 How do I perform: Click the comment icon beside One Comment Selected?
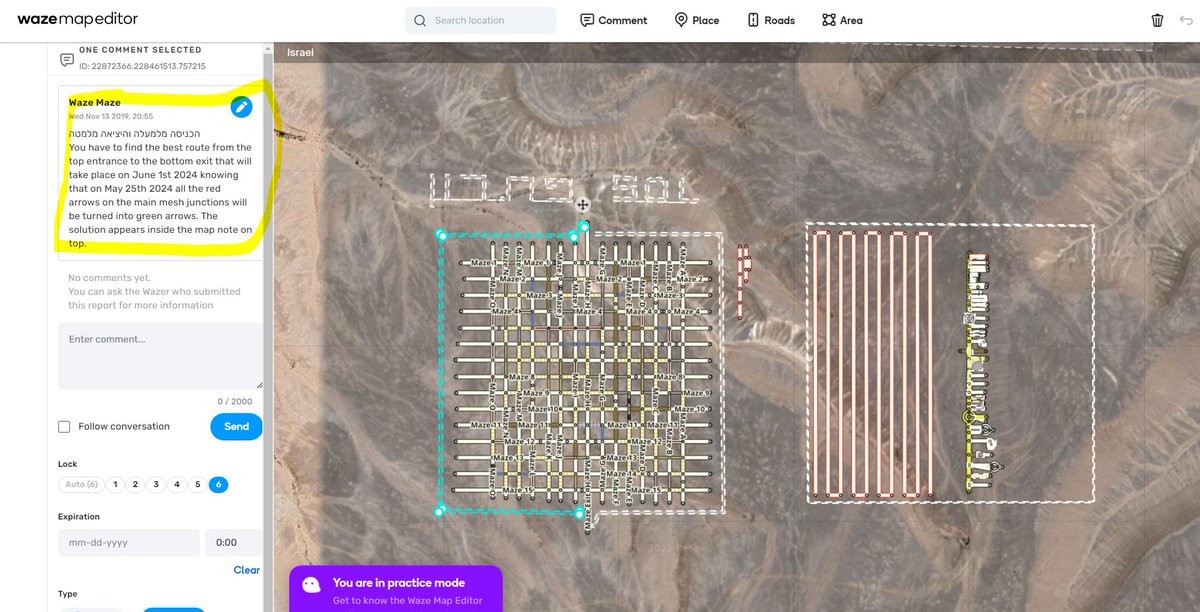pos(67,60)
